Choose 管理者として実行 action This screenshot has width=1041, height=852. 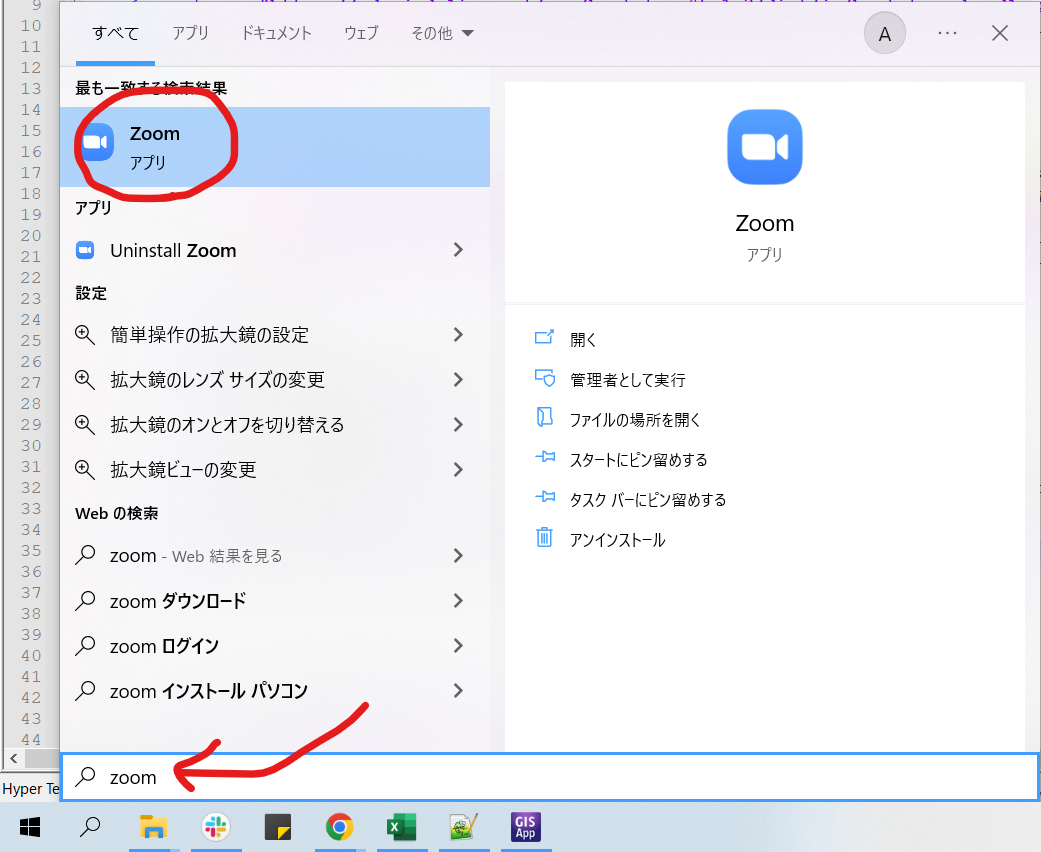point(628,380)
